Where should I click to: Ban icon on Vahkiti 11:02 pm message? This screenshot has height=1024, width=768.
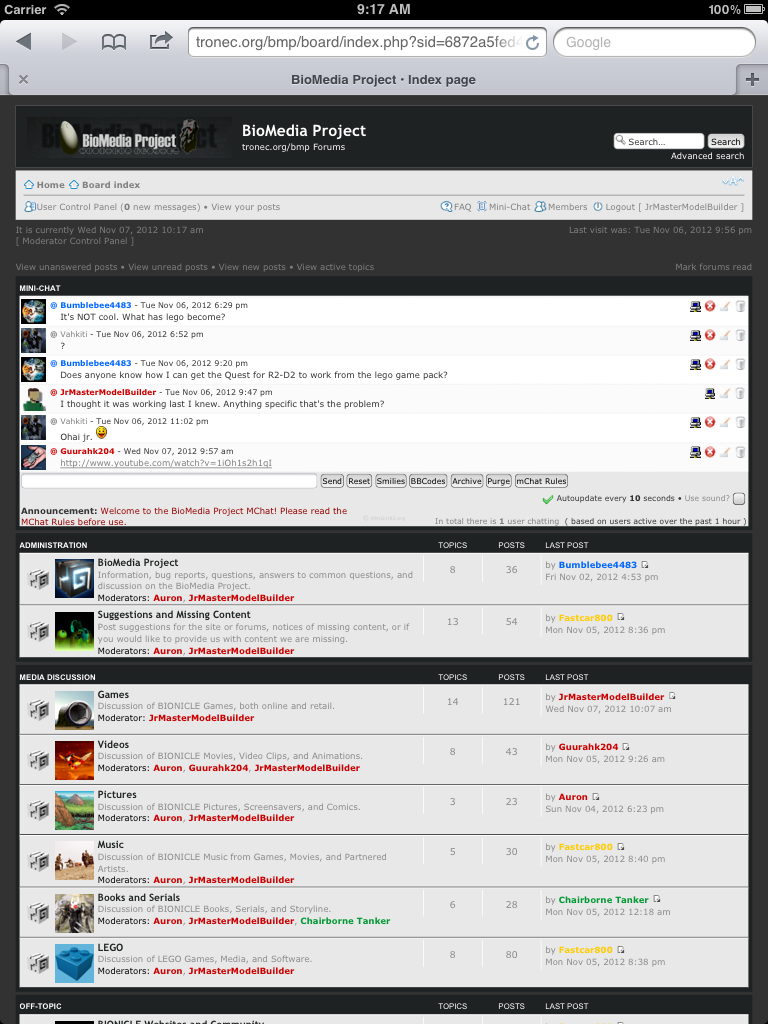pyautogui.click(x=710, y=423)
